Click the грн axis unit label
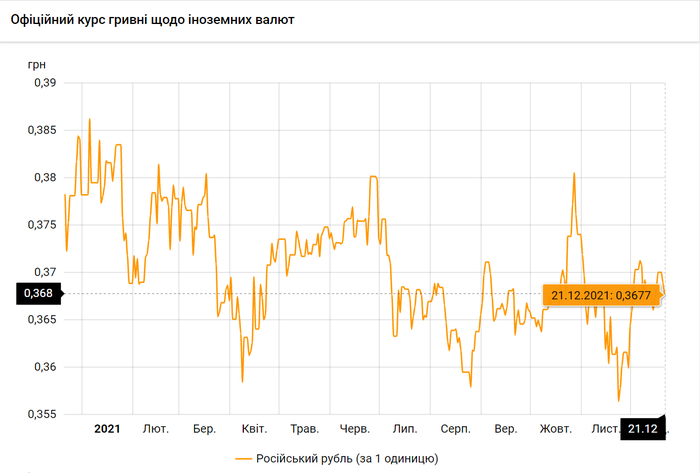 pyautogui.click(x=38, y=63)
